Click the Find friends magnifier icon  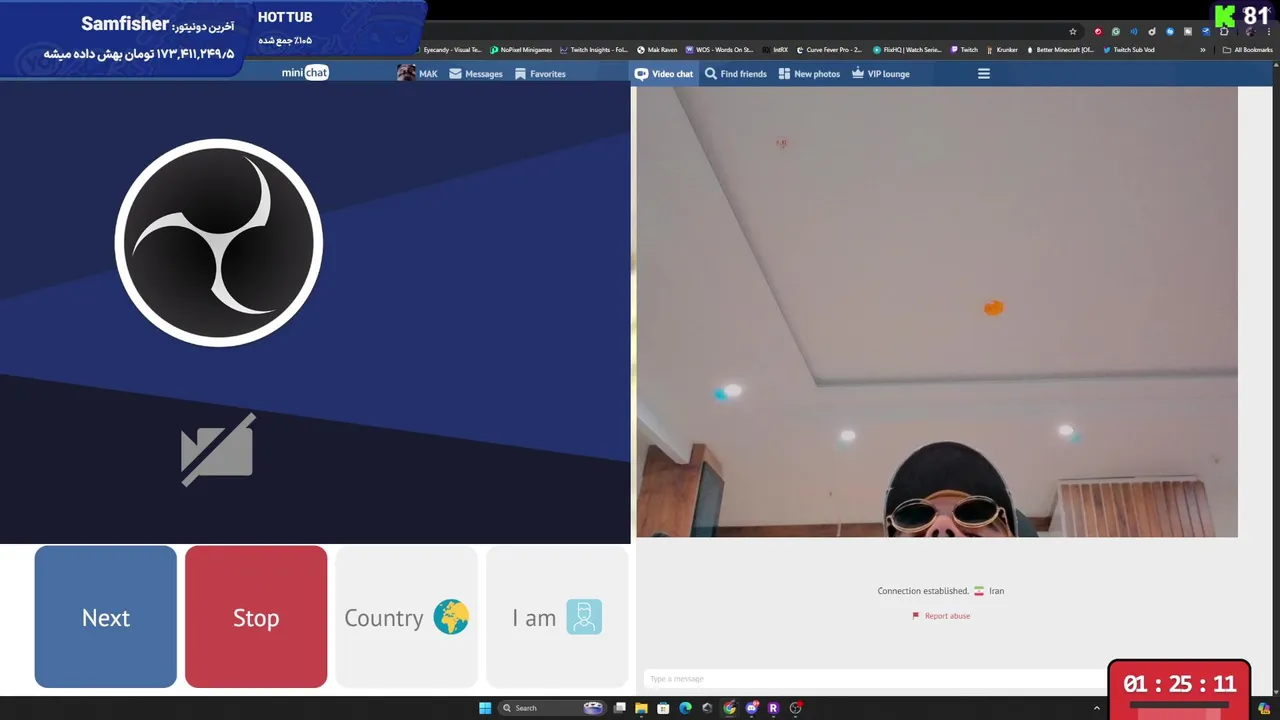click(710, 74)
